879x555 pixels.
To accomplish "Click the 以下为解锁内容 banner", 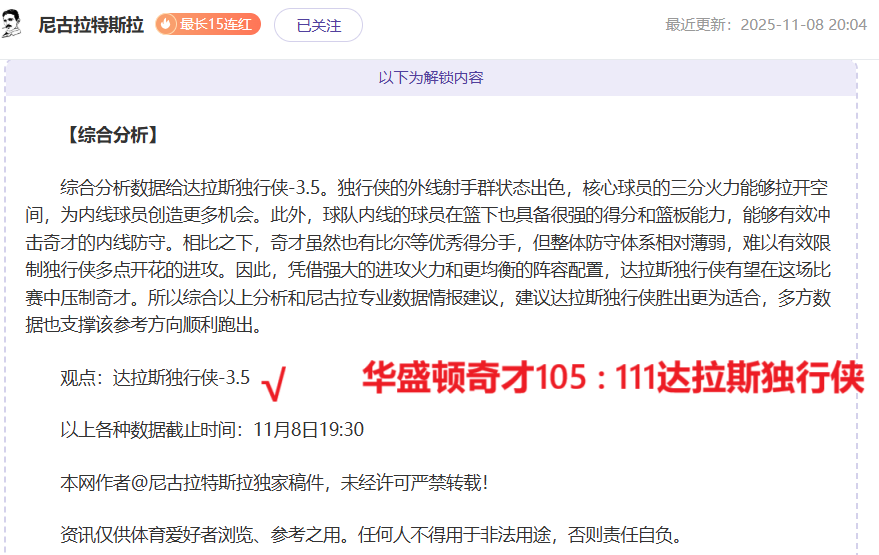I will click(x=431, y=78).
